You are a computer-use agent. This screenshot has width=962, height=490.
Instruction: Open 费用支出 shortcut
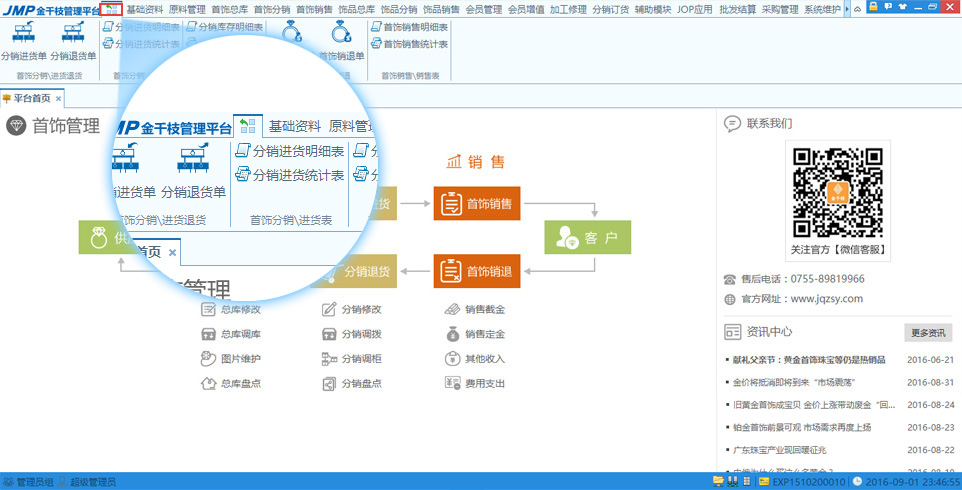click(475, 384)
